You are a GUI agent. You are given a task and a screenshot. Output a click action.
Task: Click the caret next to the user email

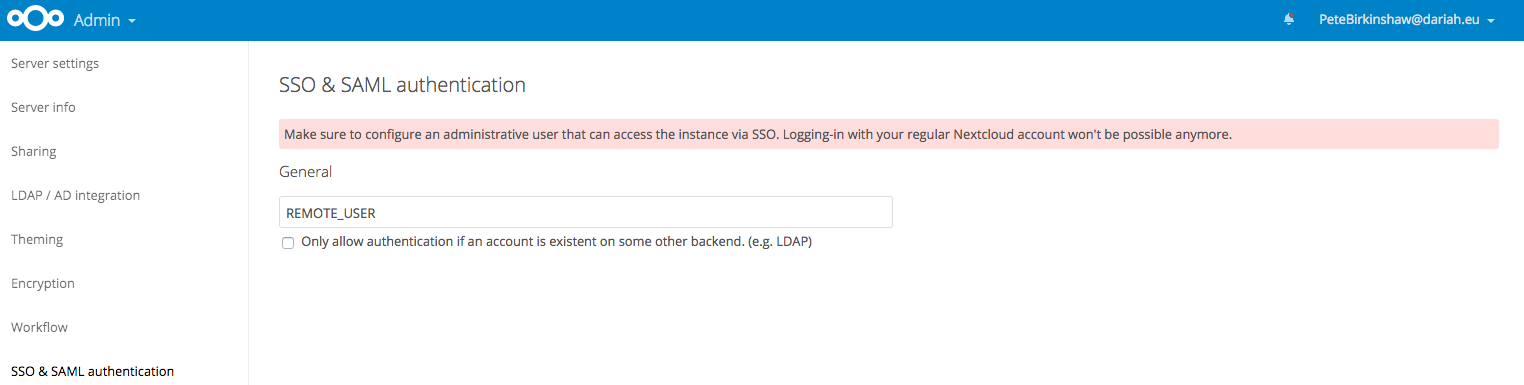(x=1491, y=21)
